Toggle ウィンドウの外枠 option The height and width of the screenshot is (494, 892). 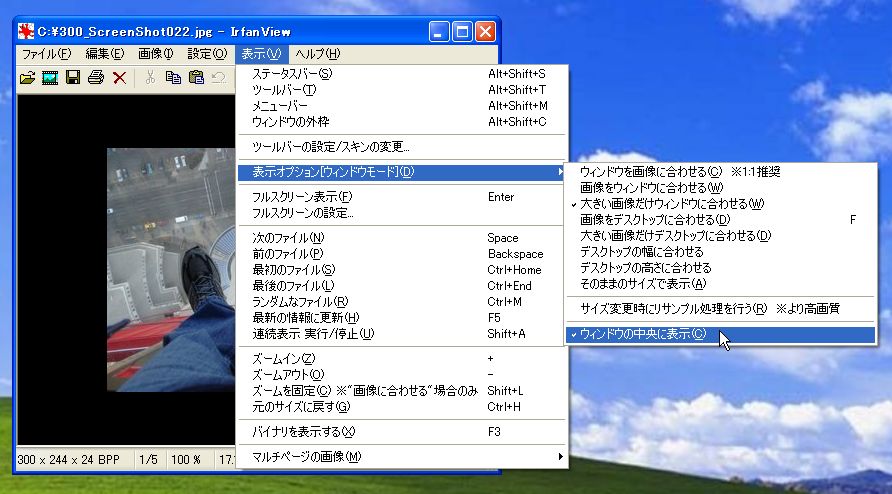(x=402, y=122)
